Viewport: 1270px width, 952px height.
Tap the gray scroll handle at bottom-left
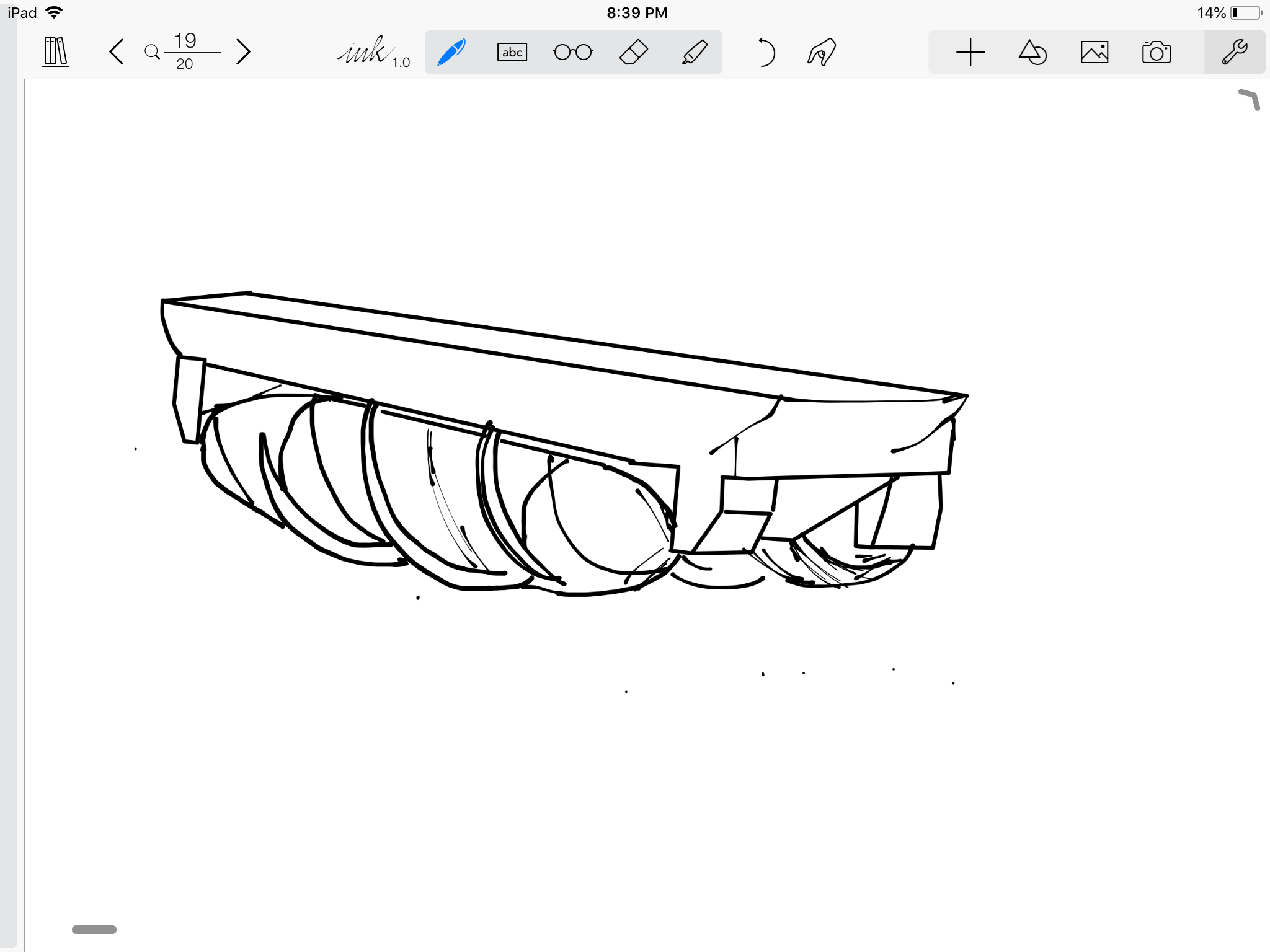click(x=94, y=929)
